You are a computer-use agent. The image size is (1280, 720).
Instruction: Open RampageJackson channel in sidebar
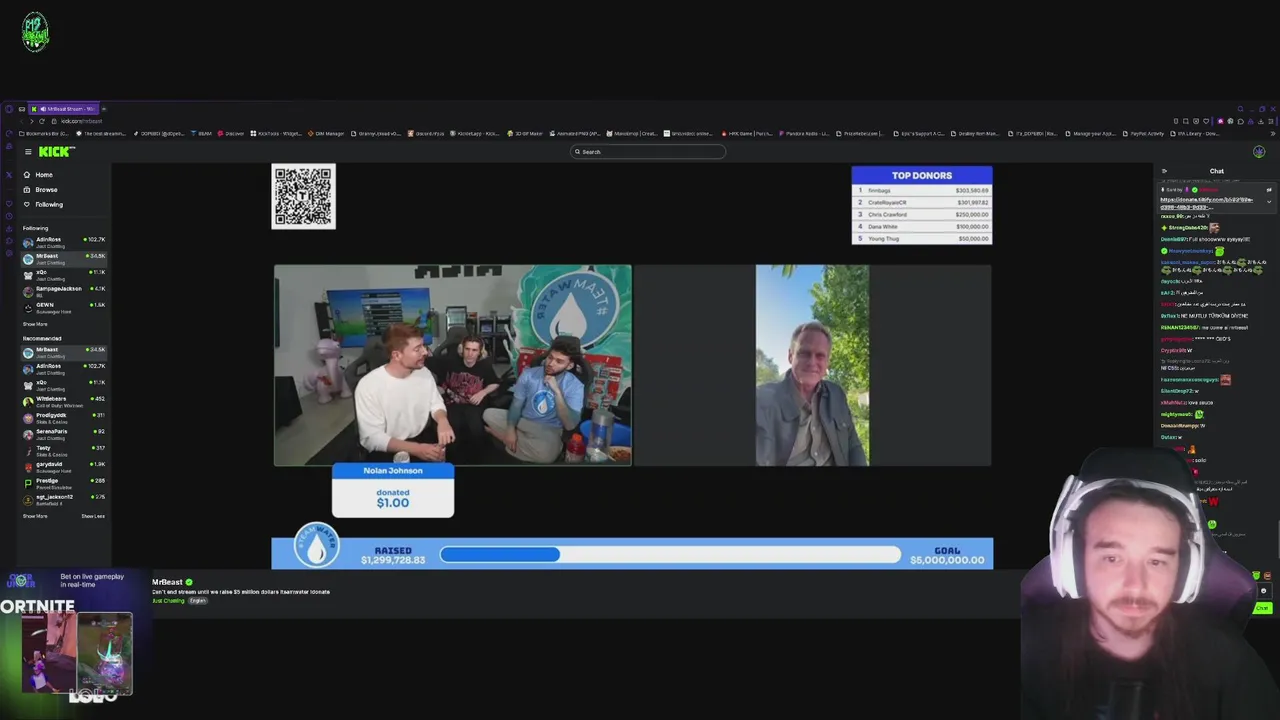(x=64, y=290)
